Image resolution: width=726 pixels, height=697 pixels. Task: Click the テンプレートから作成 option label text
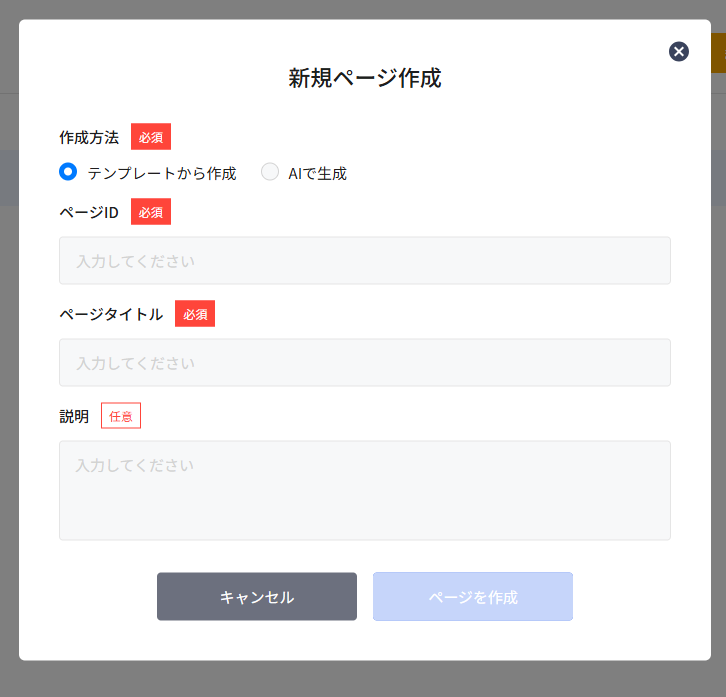pos(162,173)
